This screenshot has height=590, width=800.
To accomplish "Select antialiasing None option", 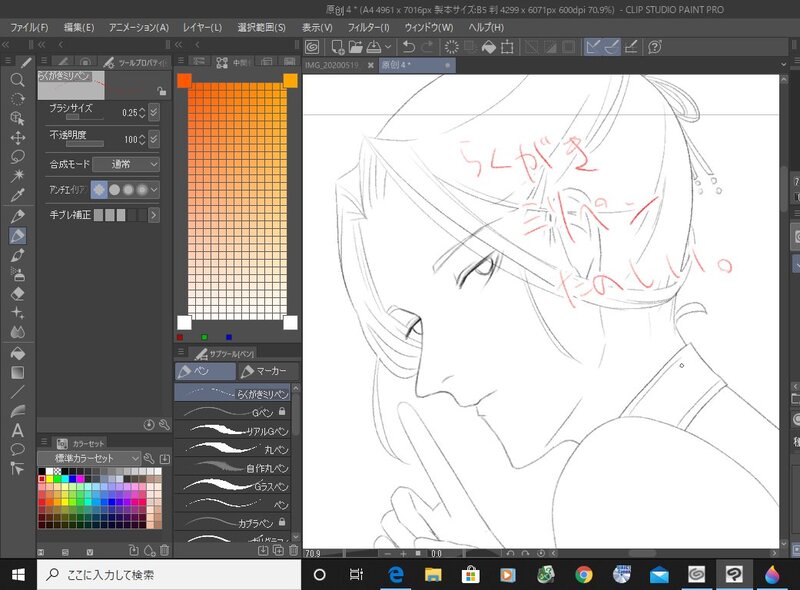I will click(99, 190).
